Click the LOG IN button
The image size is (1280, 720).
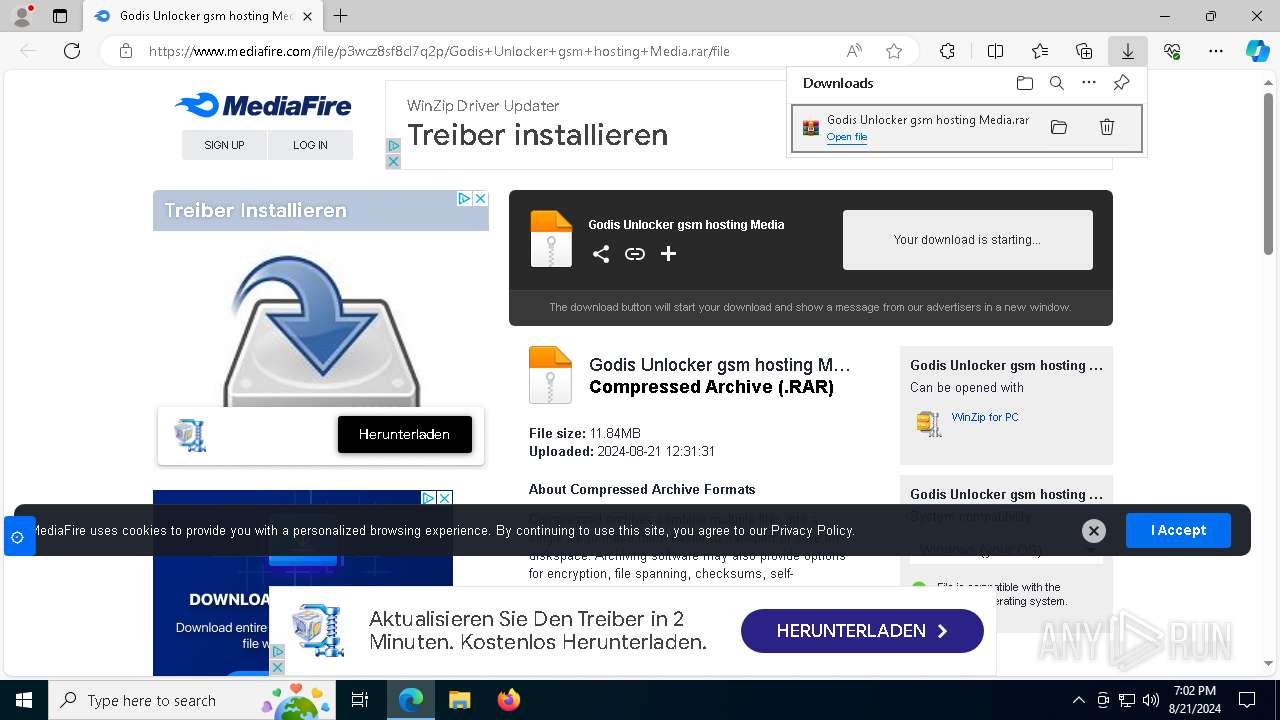point(310,145)
